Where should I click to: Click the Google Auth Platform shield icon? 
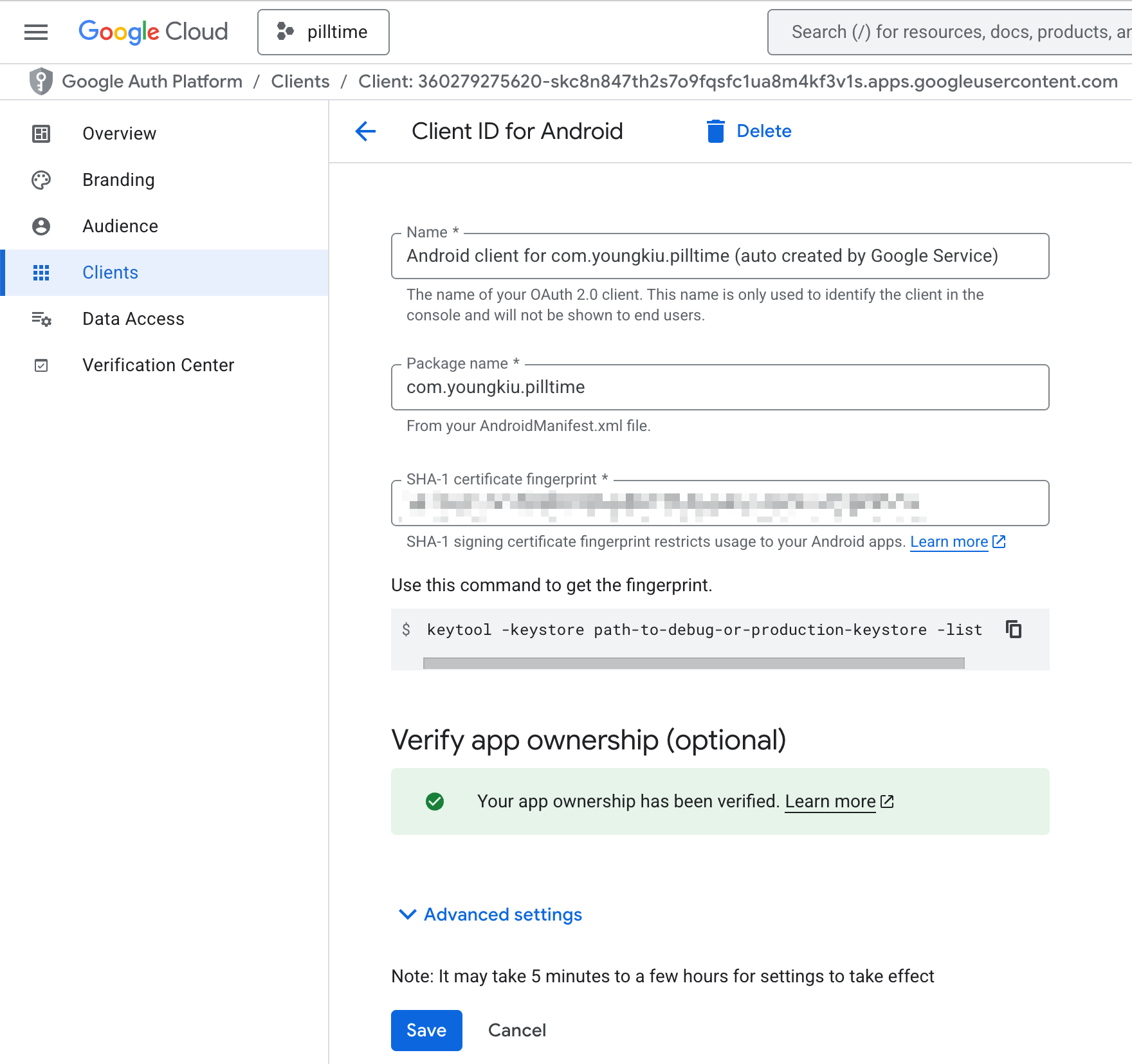pos(41,82)
